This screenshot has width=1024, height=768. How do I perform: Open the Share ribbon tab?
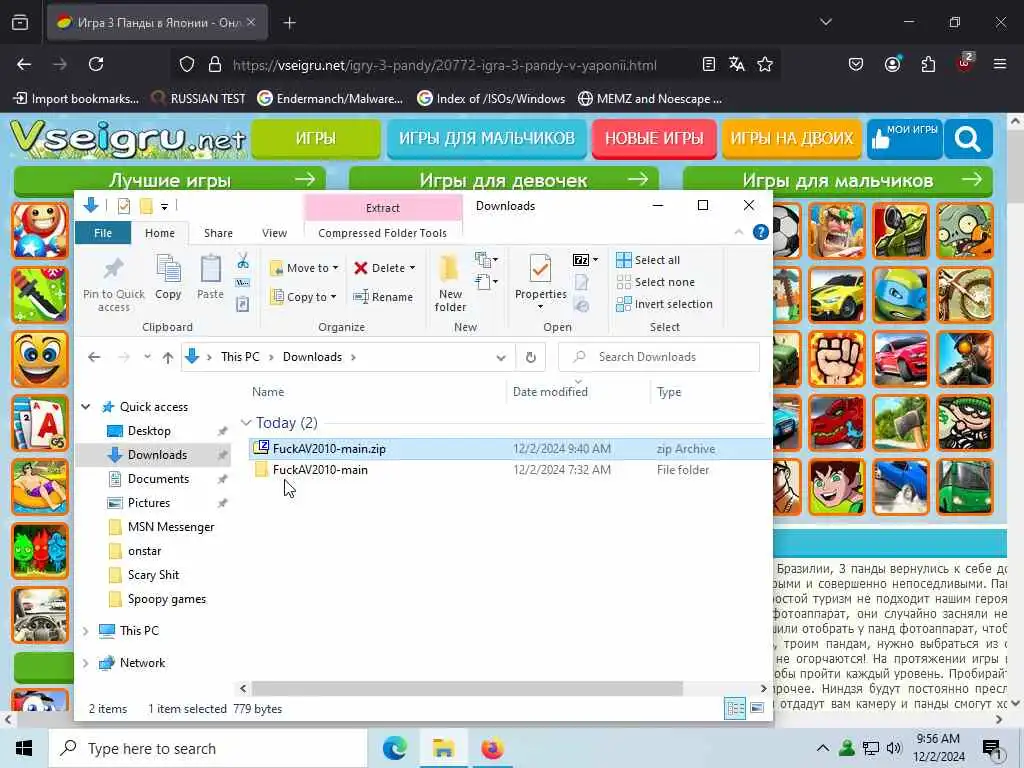(218, 233)
